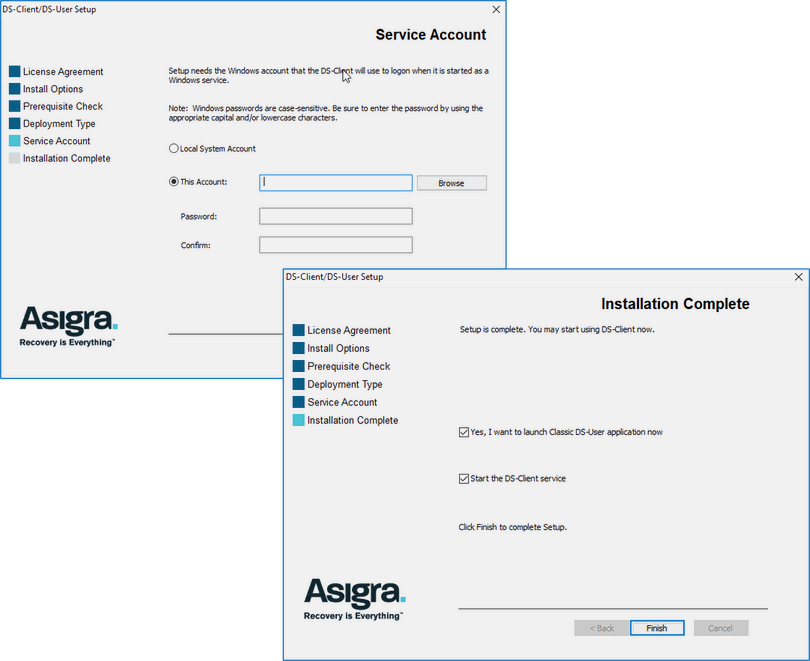Click 'Setup is complete' message text
810x661 pixels.
(557, 329)
